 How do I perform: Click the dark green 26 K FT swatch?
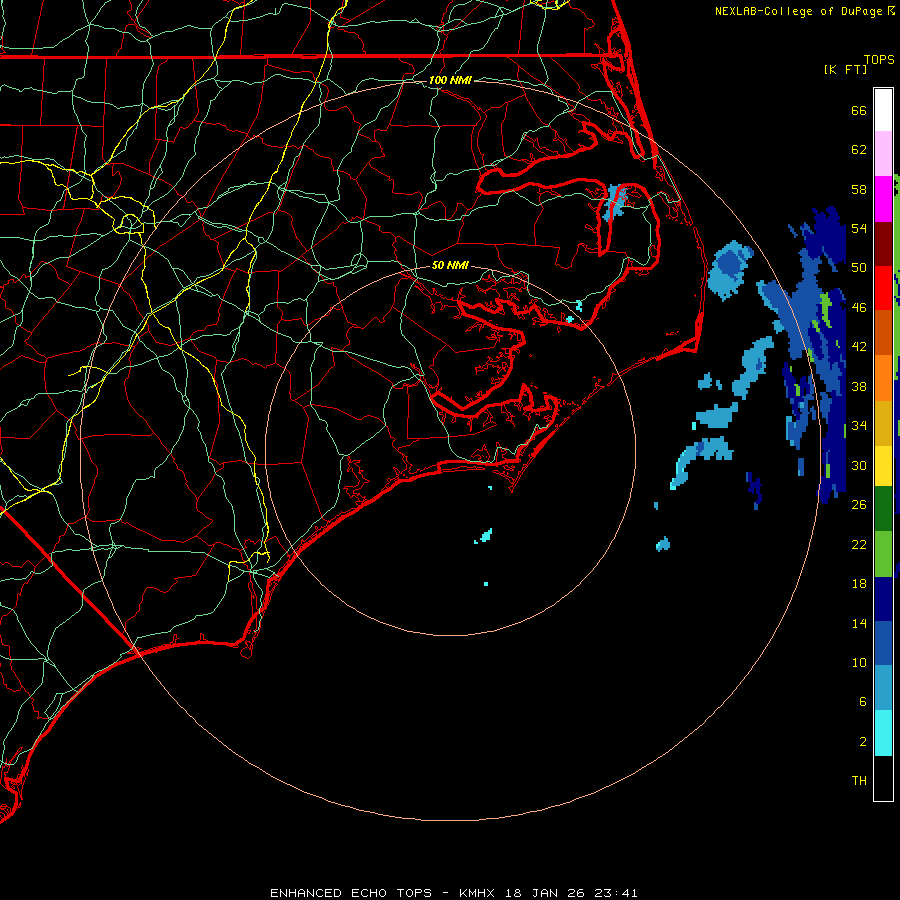tap(883, 509)
